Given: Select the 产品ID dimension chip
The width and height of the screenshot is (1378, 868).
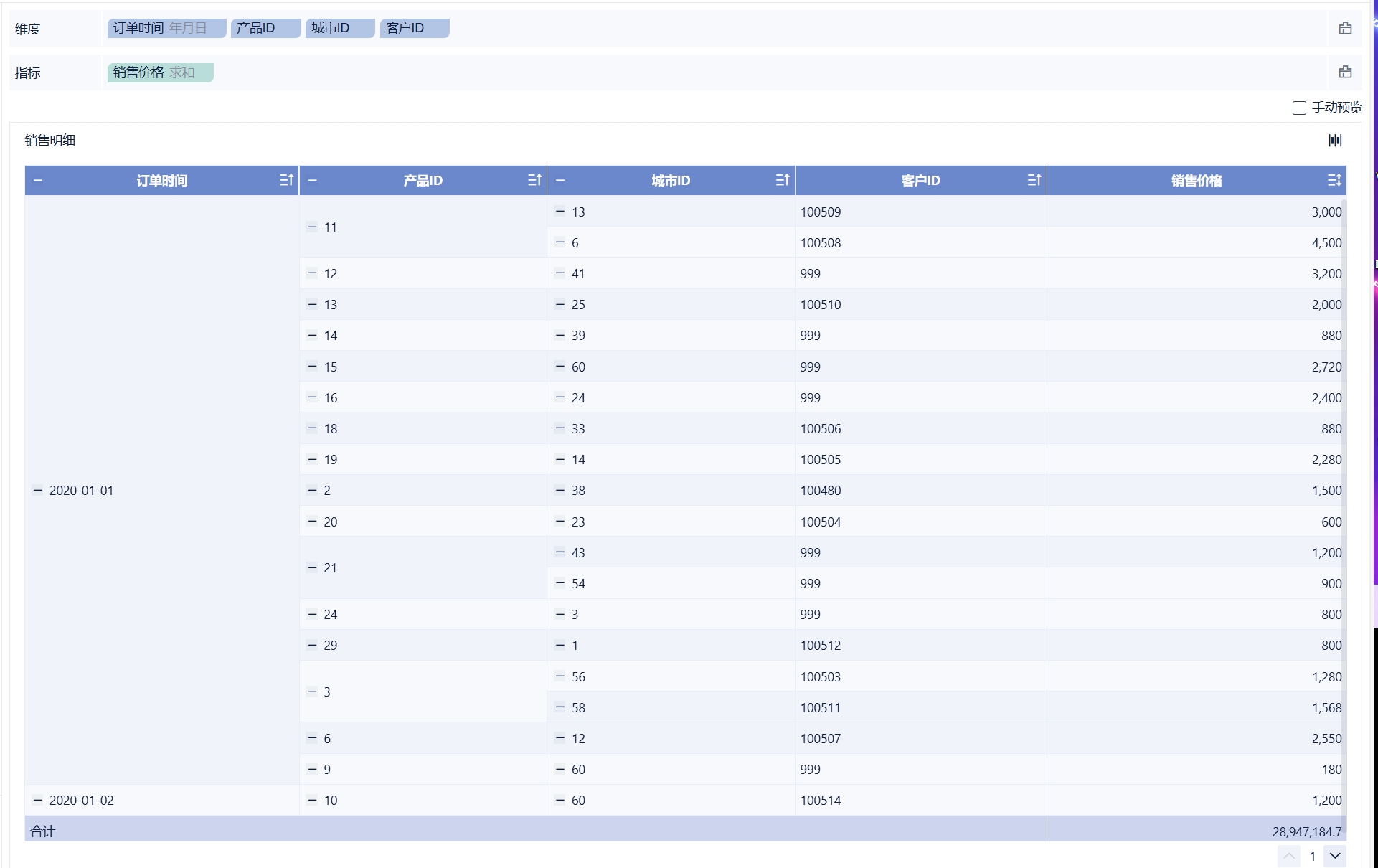Looking at the screenshot, I should [265, 28].
